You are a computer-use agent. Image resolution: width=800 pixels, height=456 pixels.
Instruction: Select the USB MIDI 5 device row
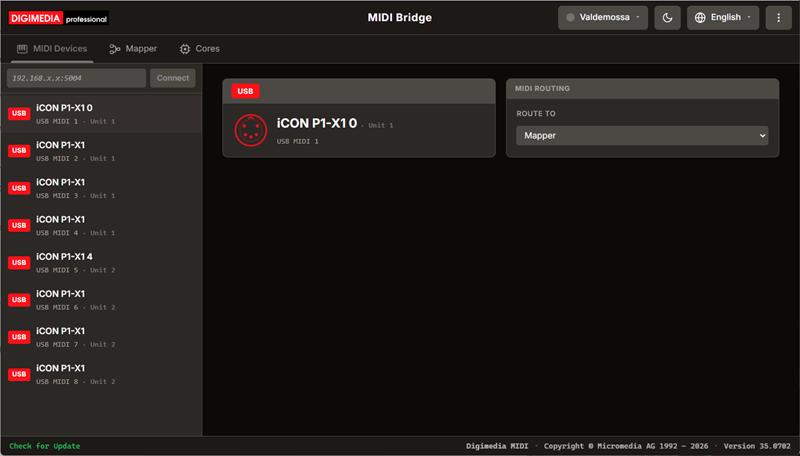point(102,263)
